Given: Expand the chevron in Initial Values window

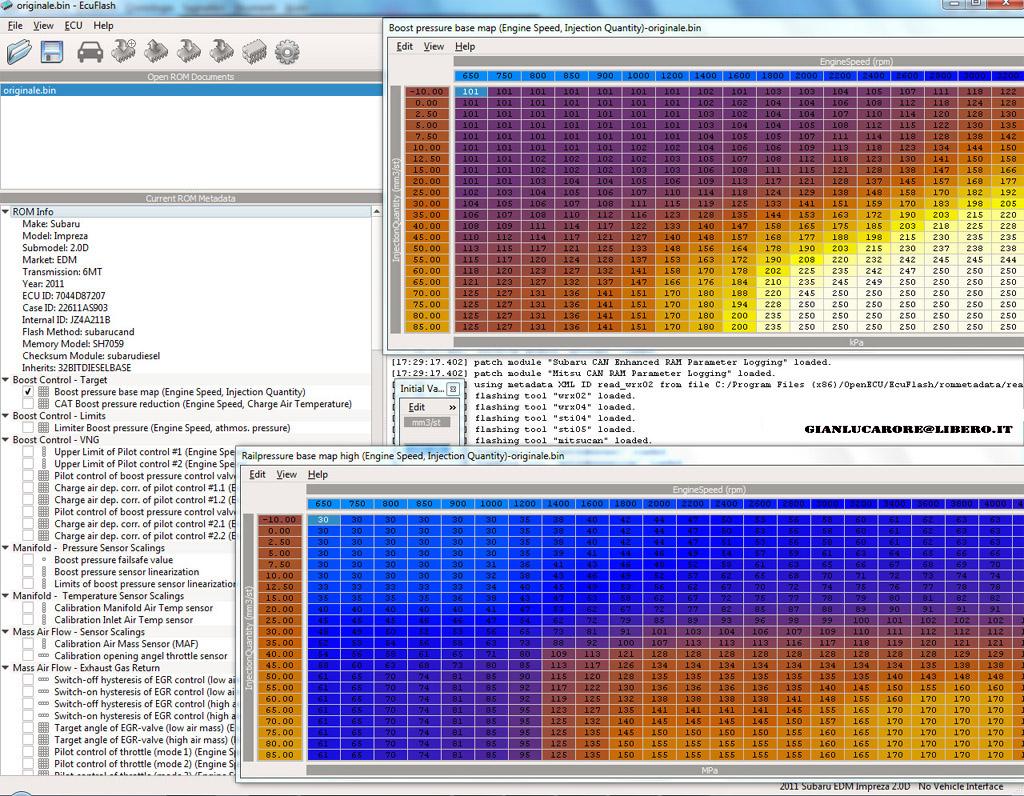Looking at the screenshot, I should pyautogui.click(x=452, y=407).
